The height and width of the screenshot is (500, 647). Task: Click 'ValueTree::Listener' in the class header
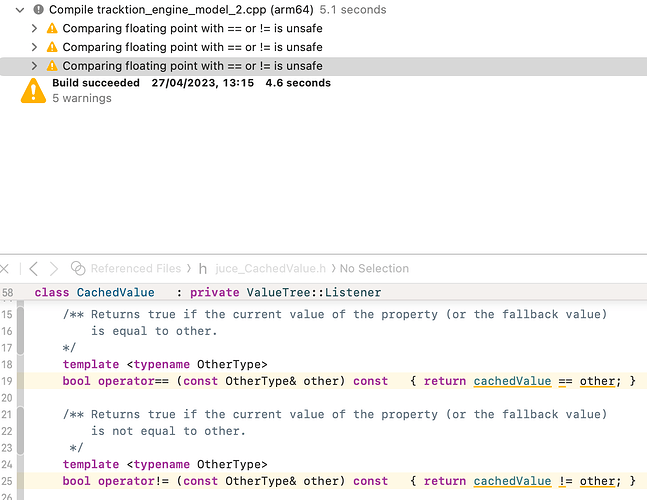[314, 292]
